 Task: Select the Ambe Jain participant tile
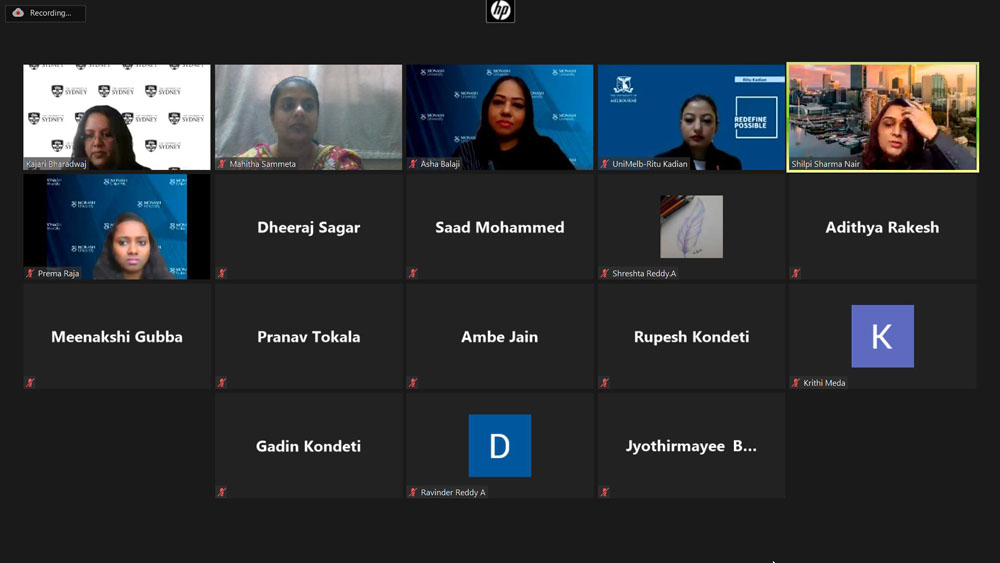click(500, 336)
